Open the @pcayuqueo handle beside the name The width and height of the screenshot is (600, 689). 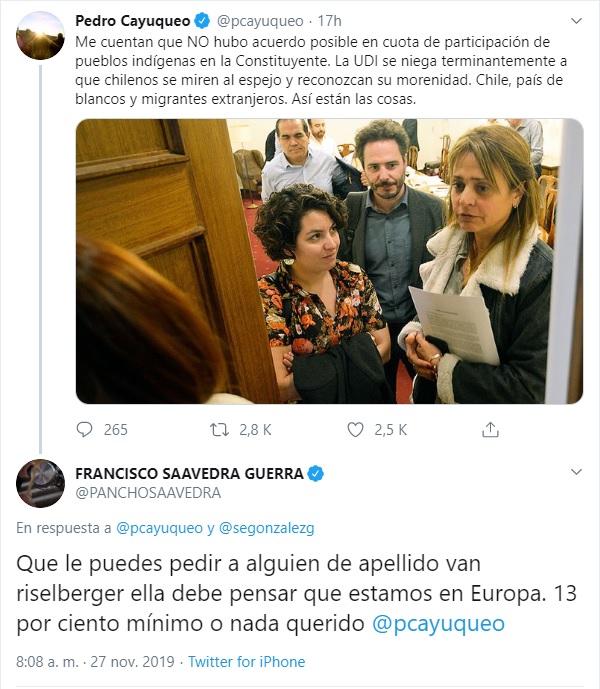tap(260, 21)
